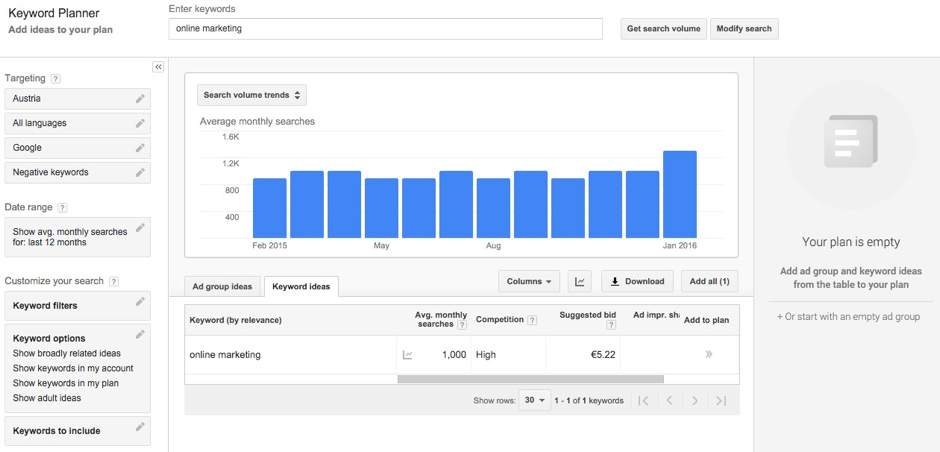
Task: Click Add all (1) button
Action: (709, 281)
